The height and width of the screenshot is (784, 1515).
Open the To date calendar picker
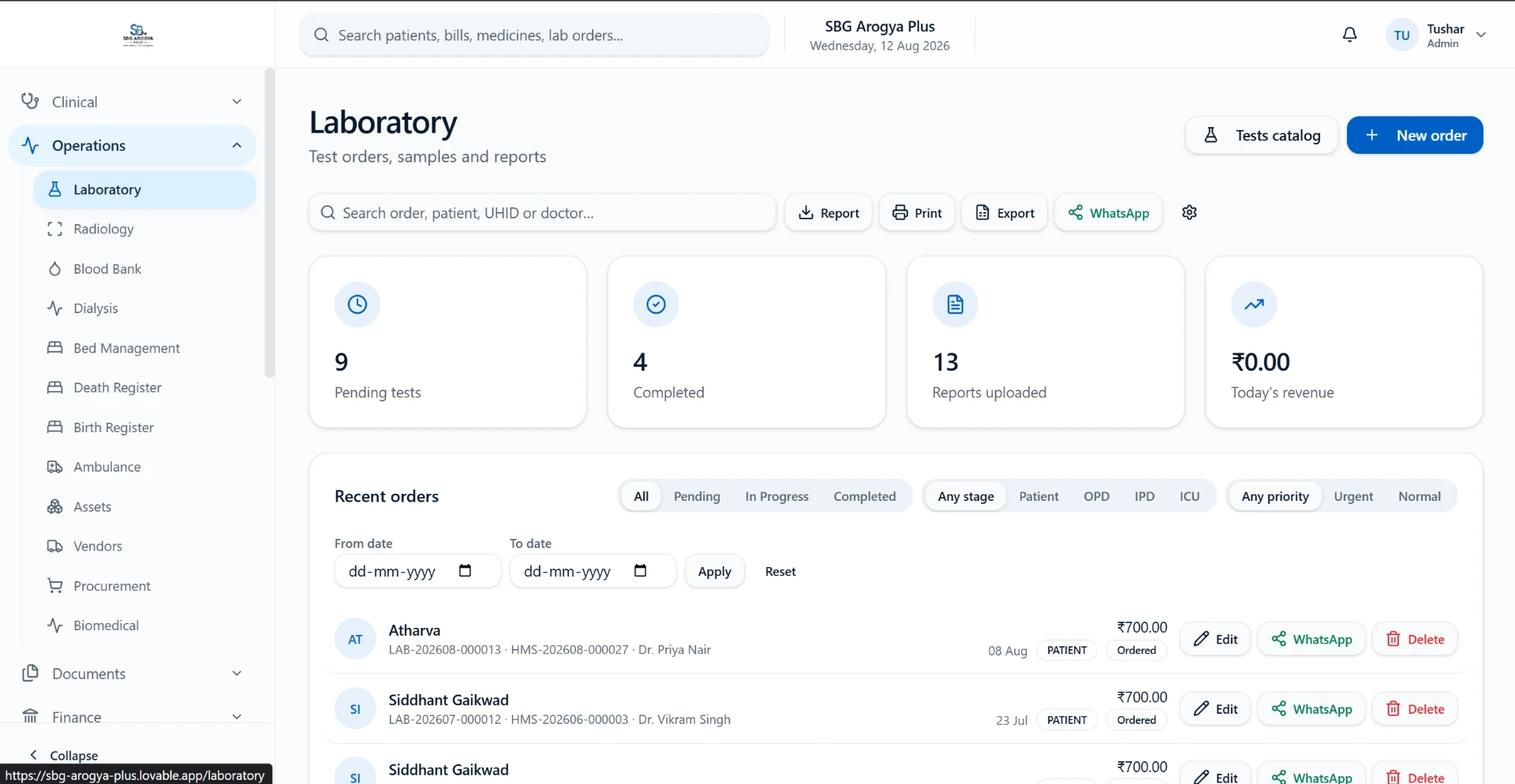coord(640,570)
